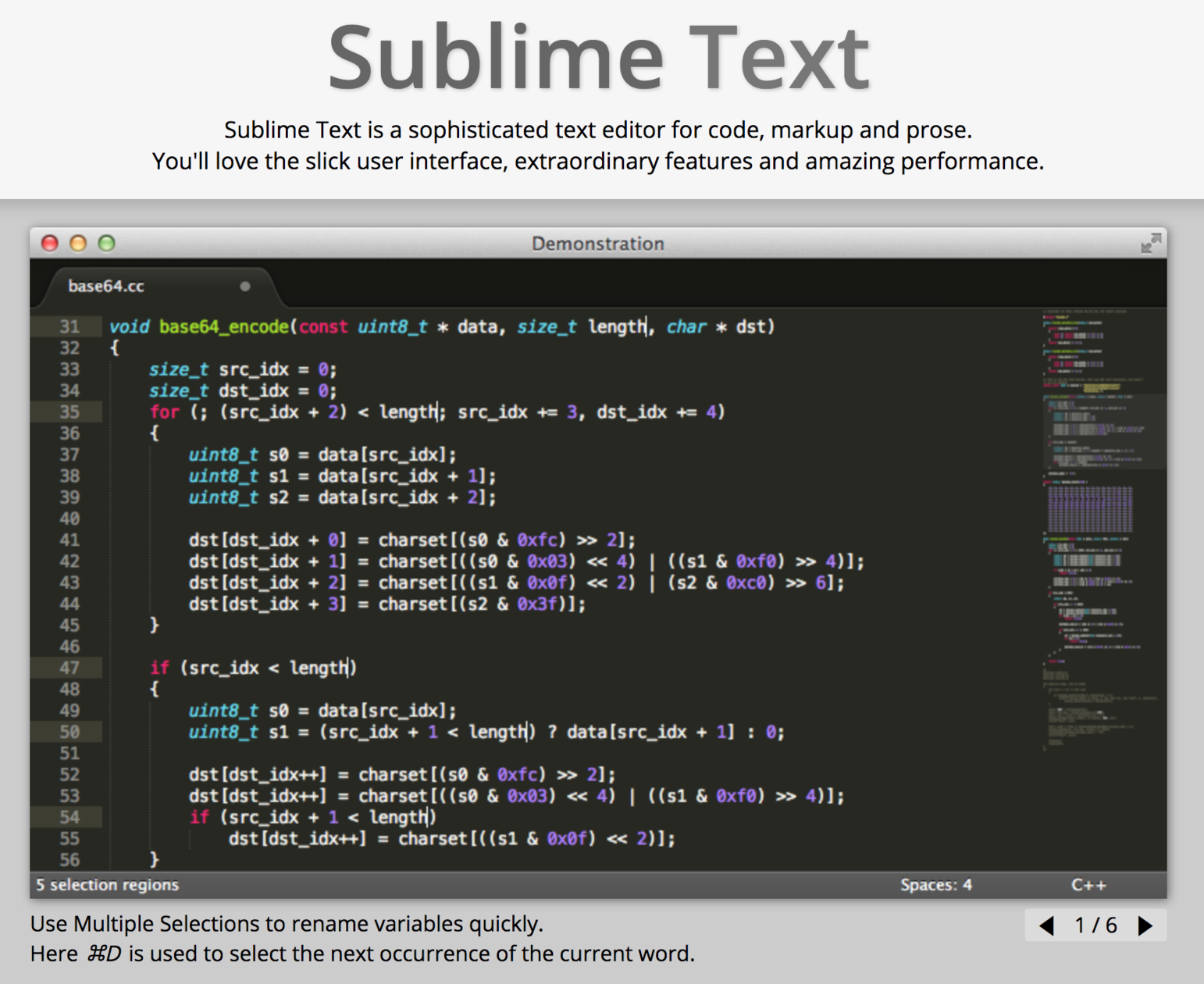Click 'if (src_idx < length)' on line 47
The height and width of the screenshot is (984, 1204).
254,668
